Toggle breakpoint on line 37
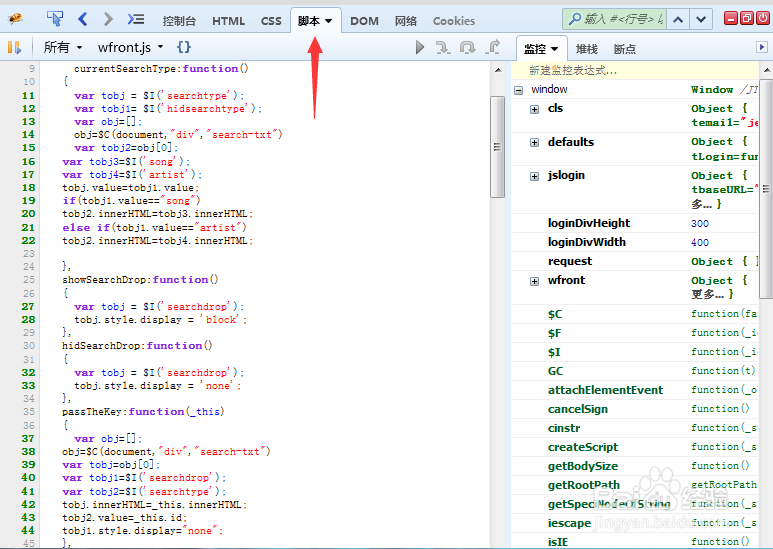Screen dimensions: 773x549 [x=28, y=439]
